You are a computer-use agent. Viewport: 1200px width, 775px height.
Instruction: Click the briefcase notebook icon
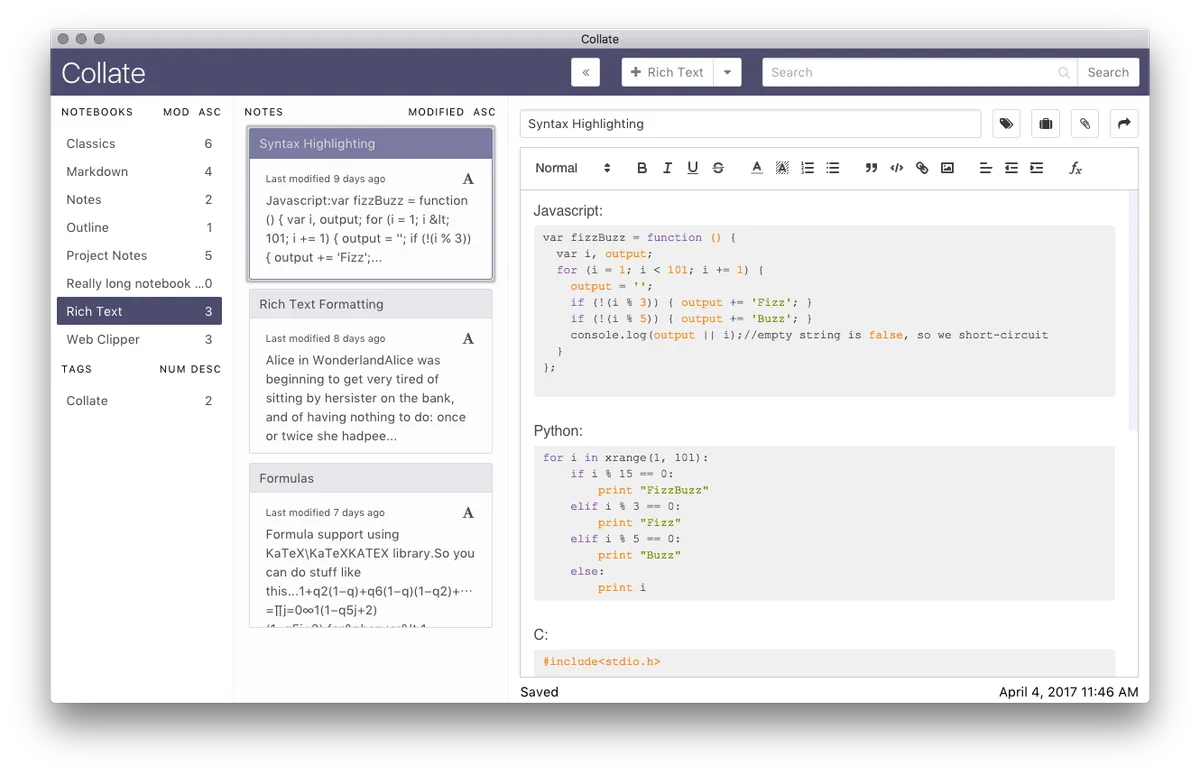pos(1045,124)
